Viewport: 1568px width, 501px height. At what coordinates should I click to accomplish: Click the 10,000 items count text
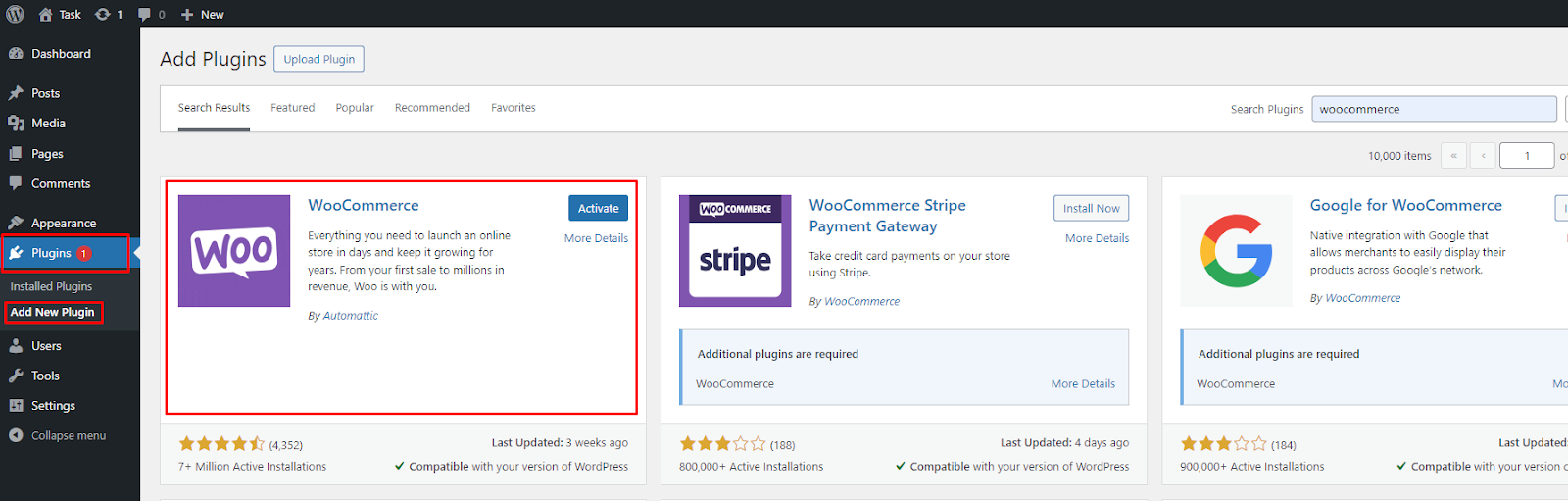click(1399, 156)
